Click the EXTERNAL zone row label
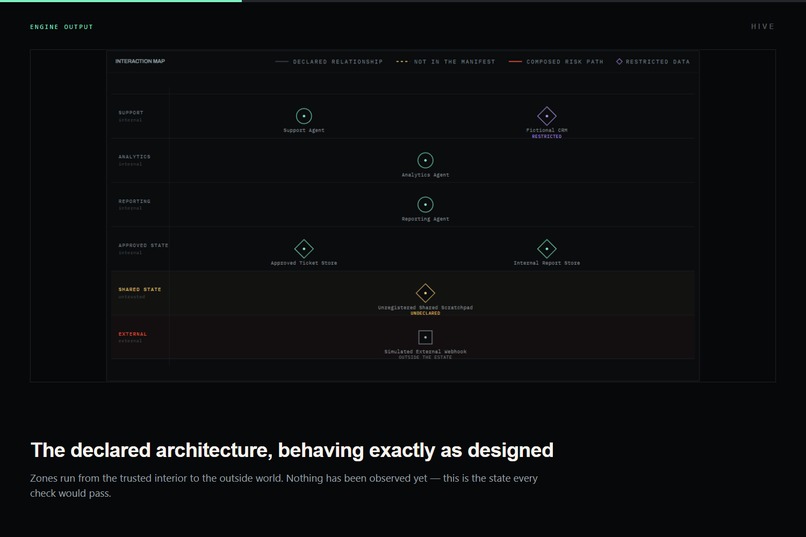Screen dimensions: 806x537 132,334
